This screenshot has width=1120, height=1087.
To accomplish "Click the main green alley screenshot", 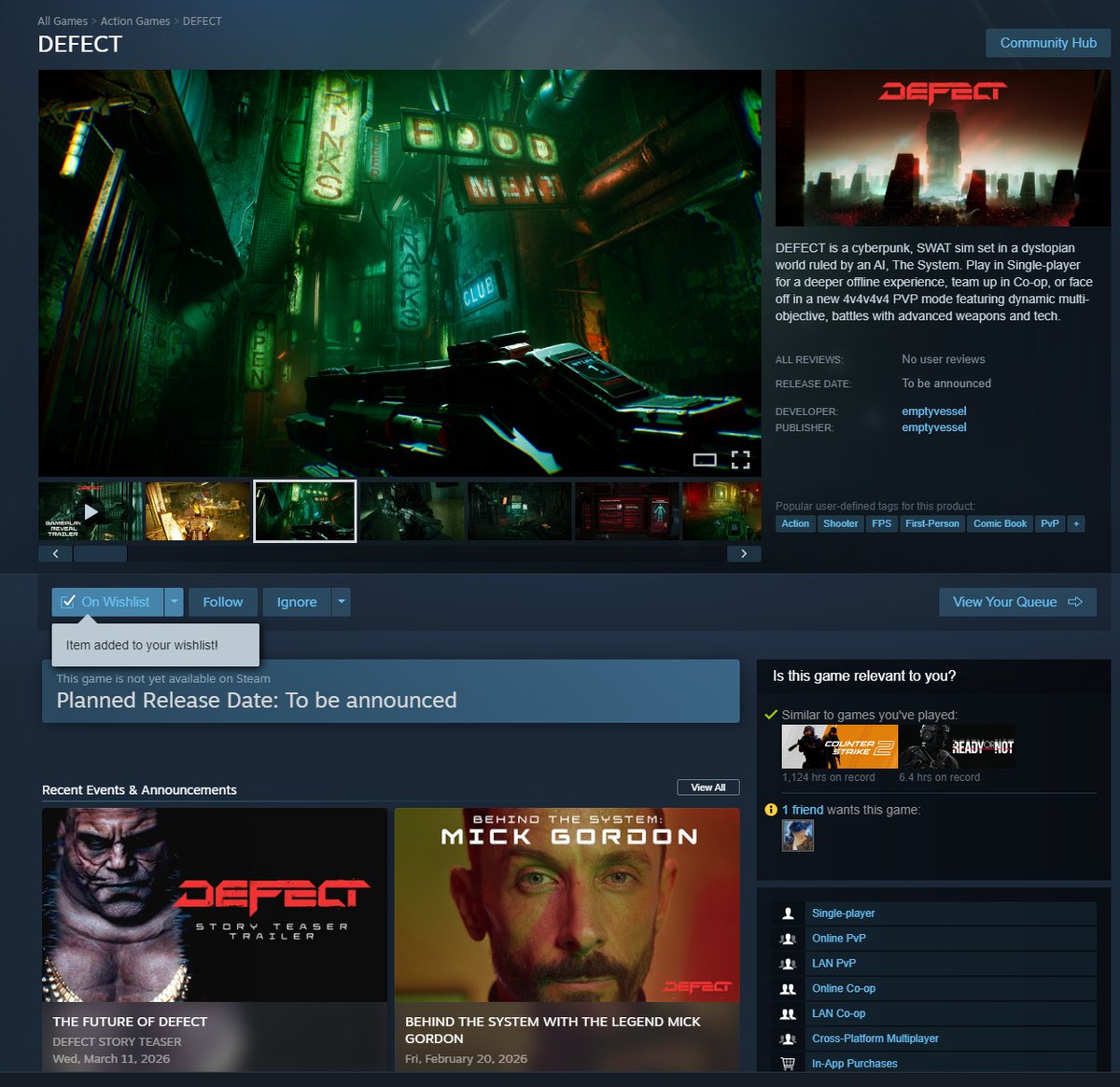I will point(399,273).
